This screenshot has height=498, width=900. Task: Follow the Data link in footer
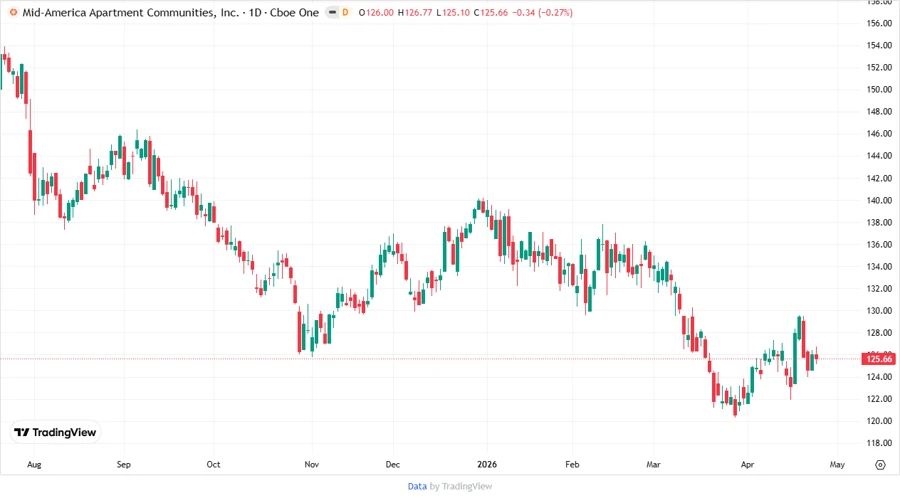(417, 487)
